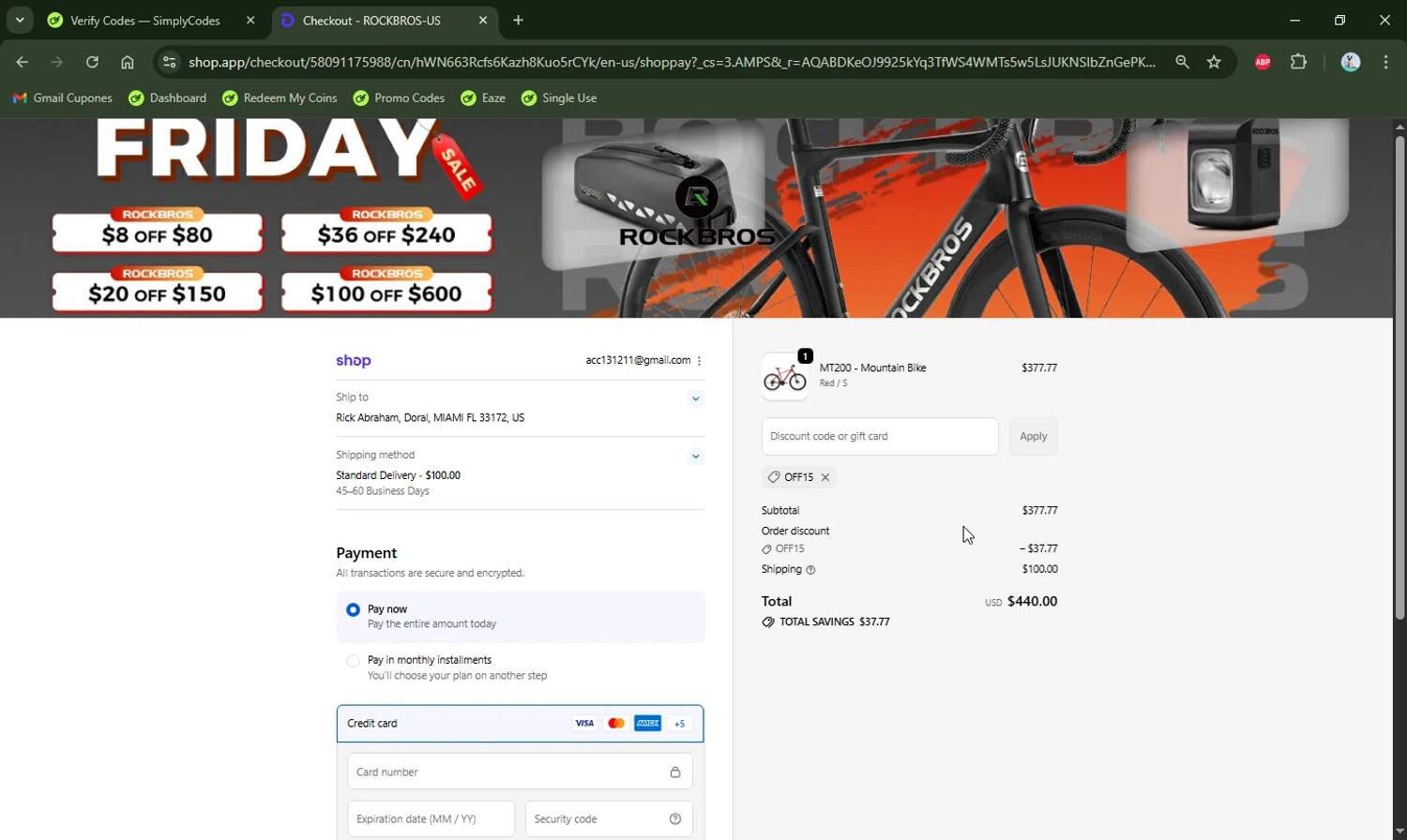This screenshot has width=1407, height=840.
Task: Open the tab search dropdown
Action: point(19,20)
